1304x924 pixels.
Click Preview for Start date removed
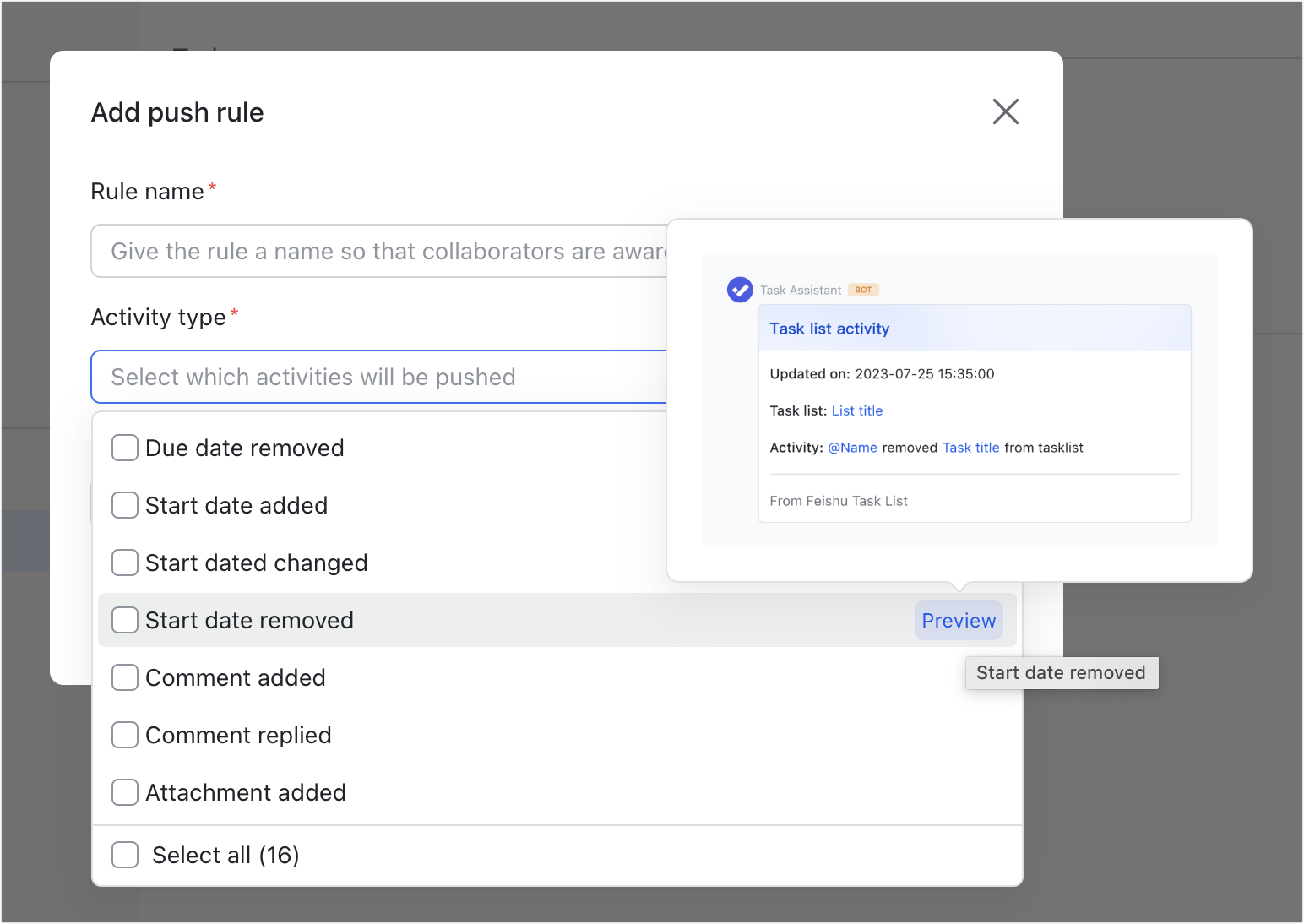[x=958, y=619]
